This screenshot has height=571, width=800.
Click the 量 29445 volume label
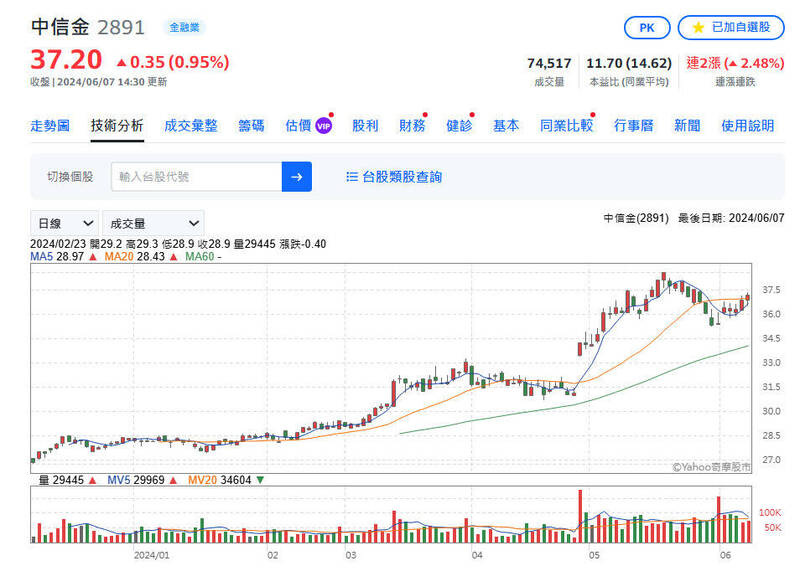pos(61,480)
